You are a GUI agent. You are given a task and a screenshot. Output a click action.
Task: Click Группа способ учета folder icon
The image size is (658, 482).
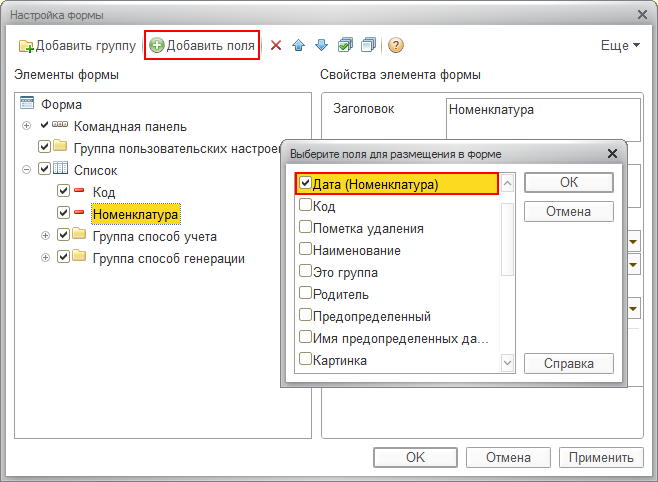coord(79,233)
